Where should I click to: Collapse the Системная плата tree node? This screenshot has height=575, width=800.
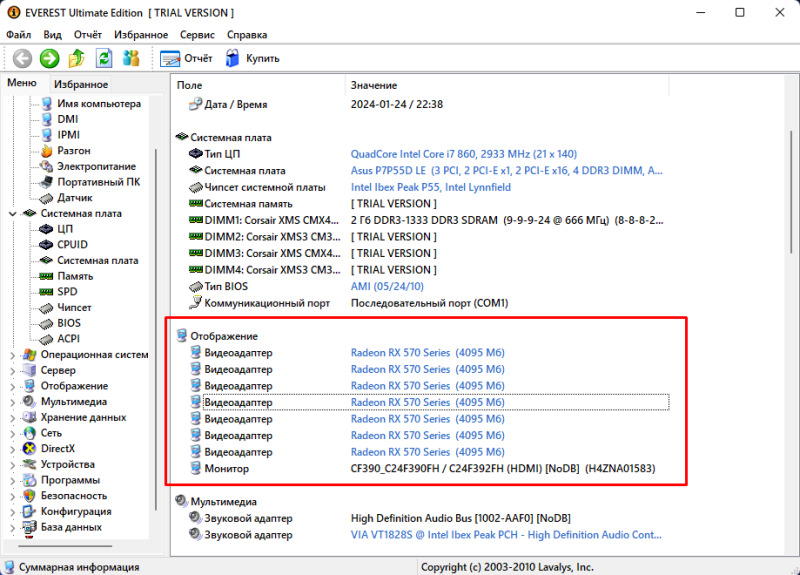tap(12, 213)
